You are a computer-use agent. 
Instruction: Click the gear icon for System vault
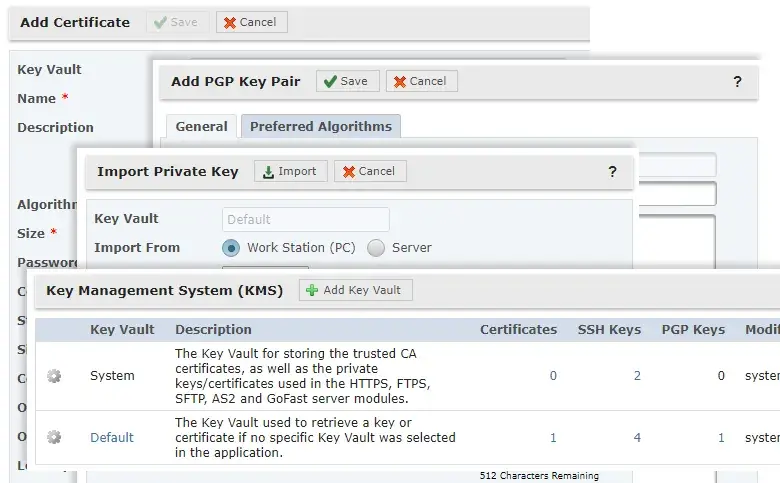click(54, 376)
